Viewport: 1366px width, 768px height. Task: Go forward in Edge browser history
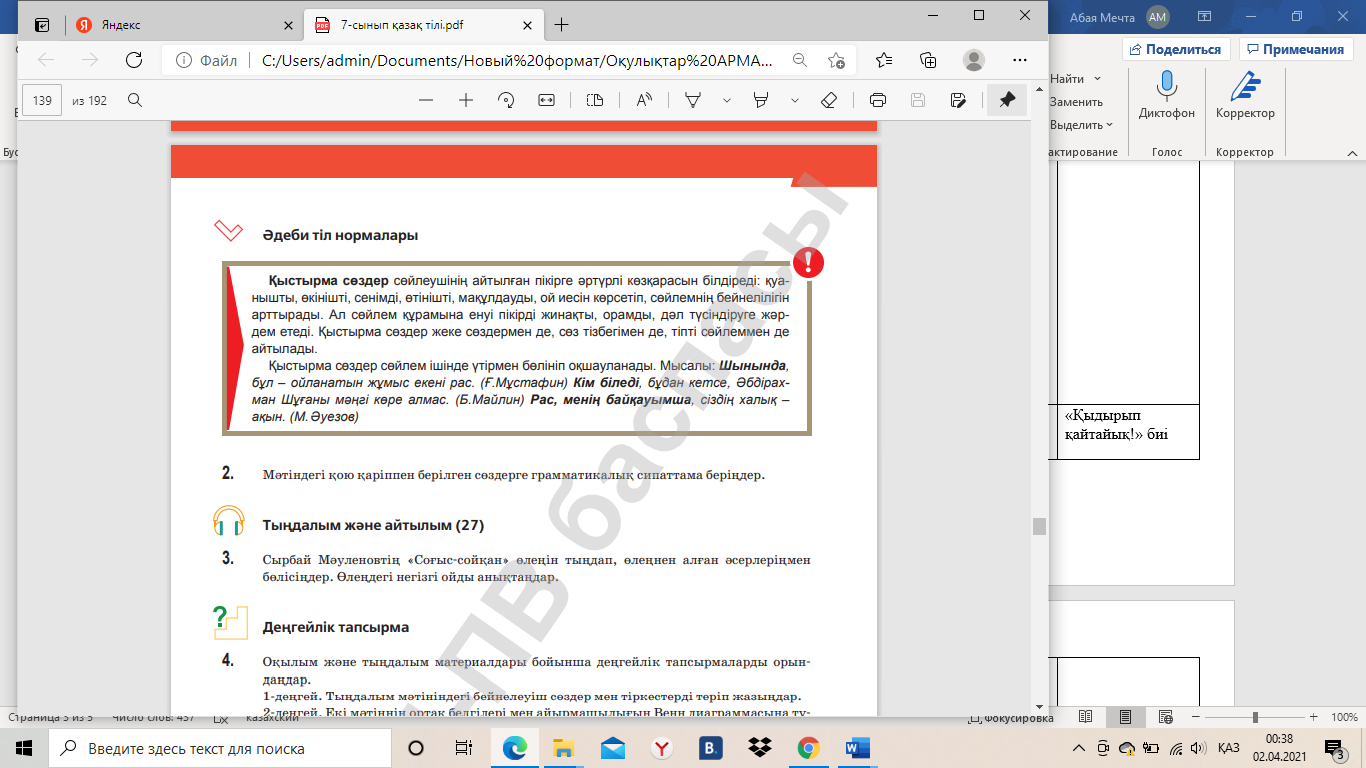coord(90,60)
